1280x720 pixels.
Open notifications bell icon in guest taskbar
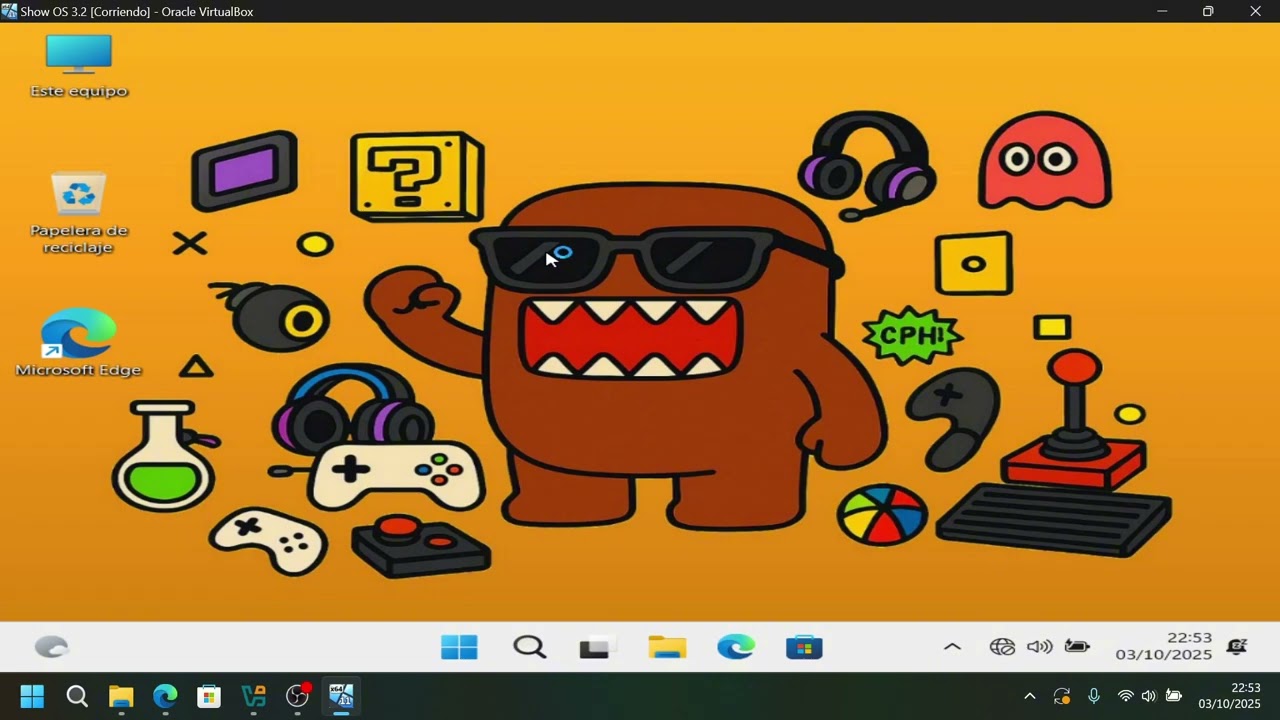pos(1237,647)
